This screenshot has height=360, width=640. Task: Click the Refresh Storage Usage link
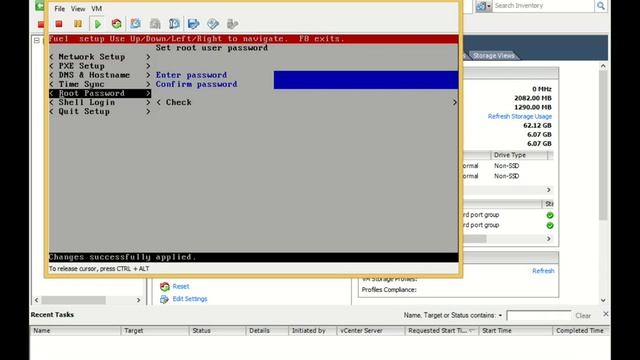(x=520, y=116)
